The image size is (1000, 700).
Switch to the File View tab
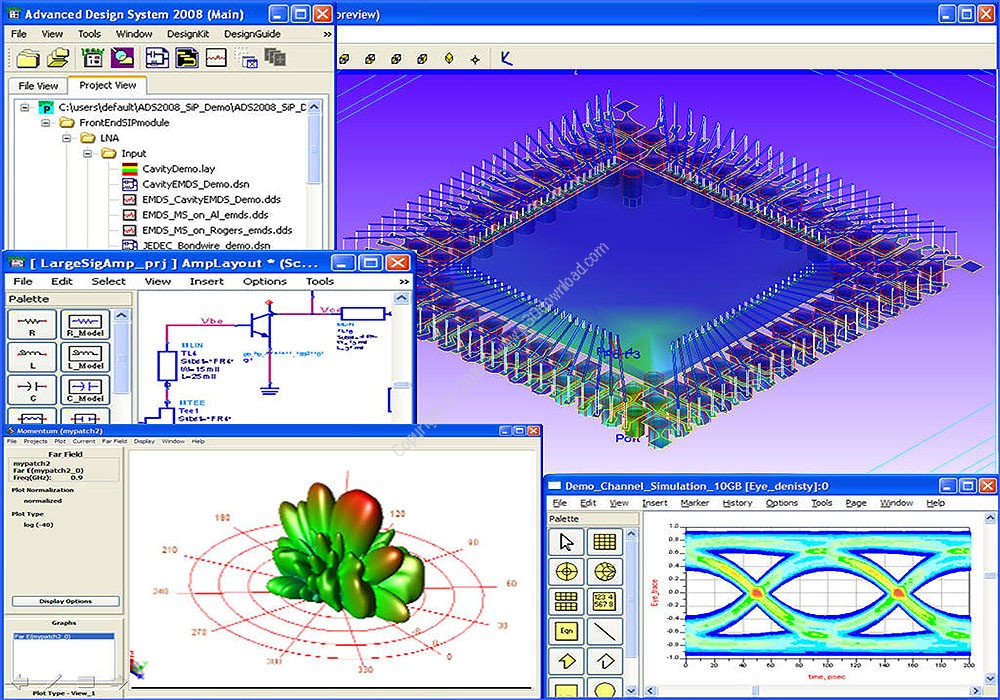pyautogui.click(x=38, y=86)
